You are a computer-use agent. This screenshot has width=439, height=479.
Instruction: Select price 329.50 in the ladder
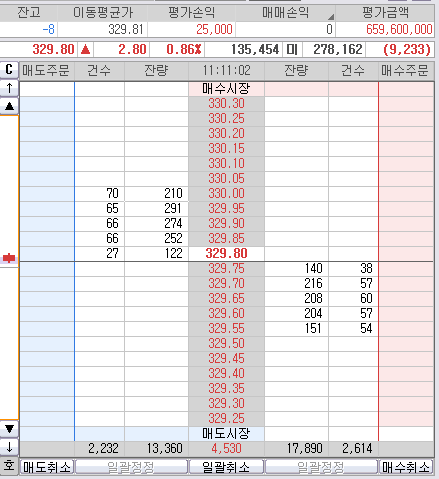coord(226,344)
